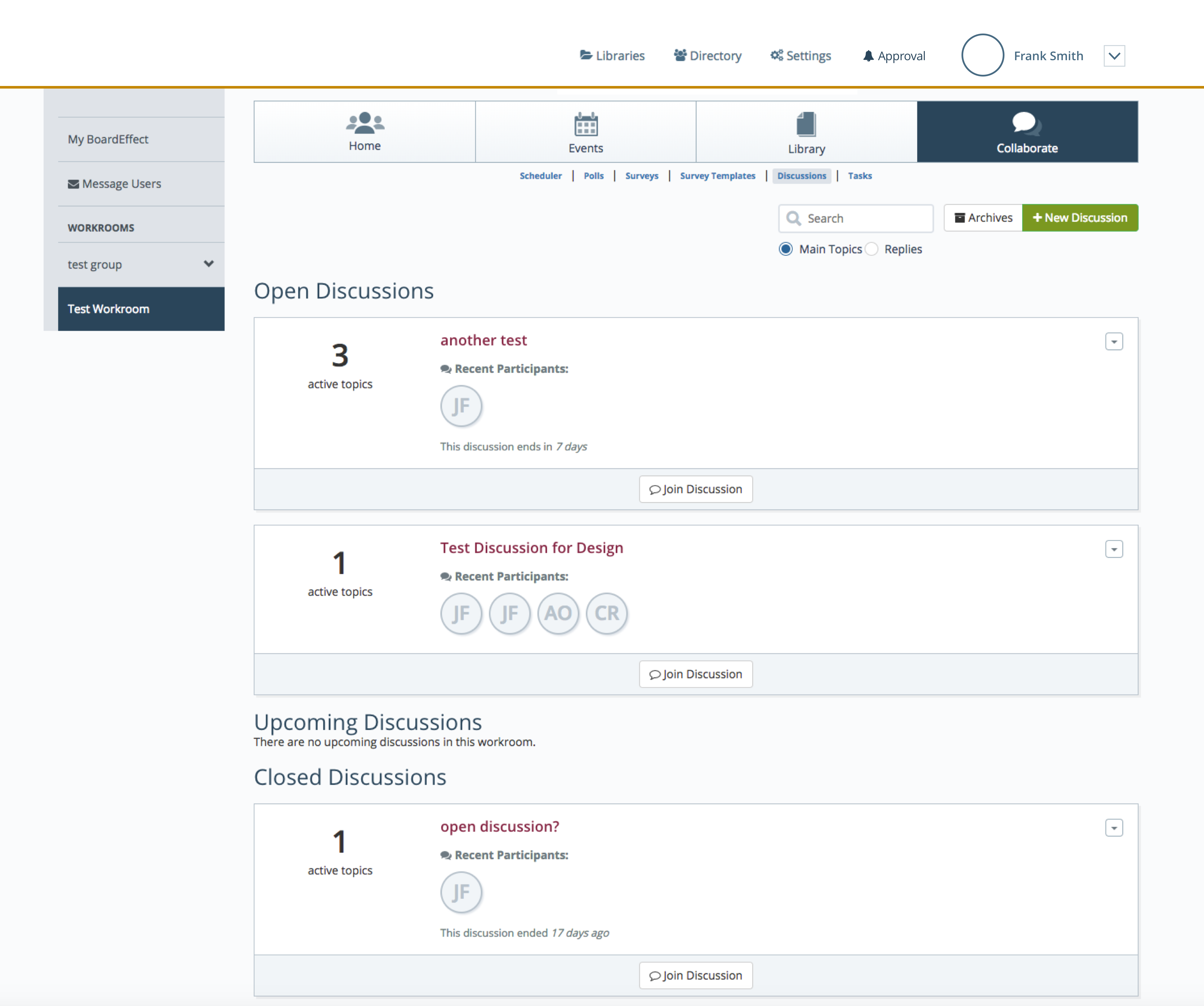Image resolution: width=1204 pixels, height=1006 pixels.
Task: Open Settings gears icon
Action: point(776,55)
